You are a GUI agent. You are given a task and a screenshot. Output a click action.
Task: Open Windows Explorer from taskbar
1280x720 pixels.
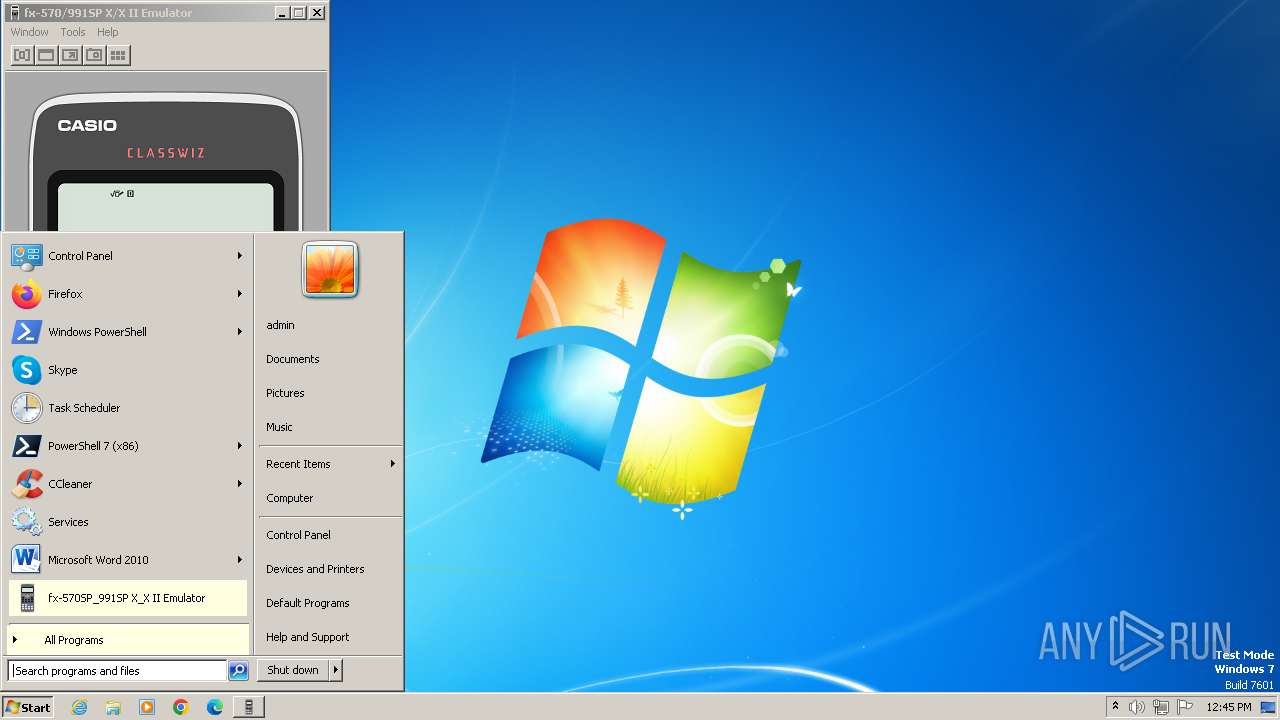pos(113,707)
